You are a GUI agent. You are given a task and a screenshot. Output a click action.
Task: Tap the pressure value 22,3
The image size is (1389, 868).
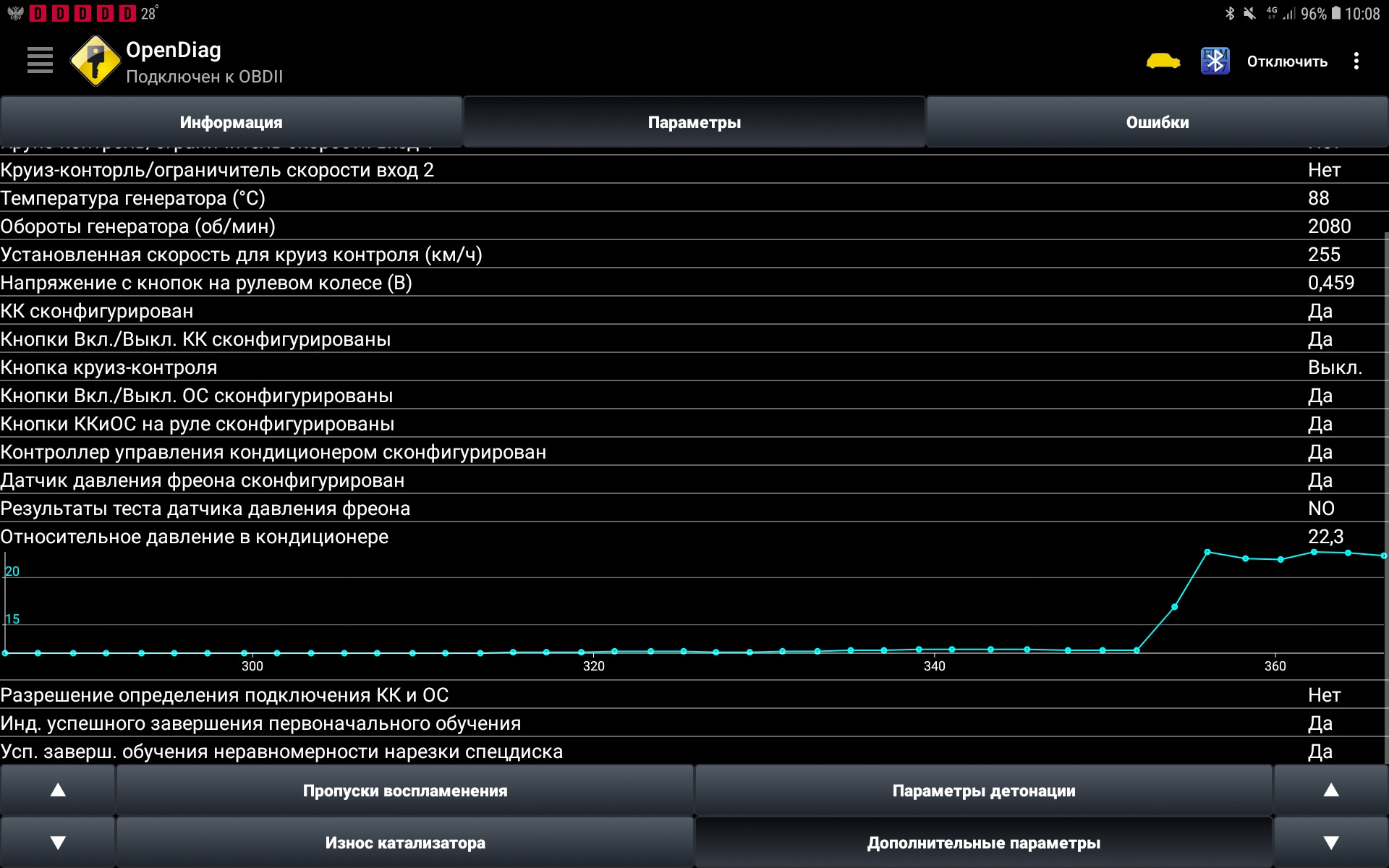pos(1325,537)
